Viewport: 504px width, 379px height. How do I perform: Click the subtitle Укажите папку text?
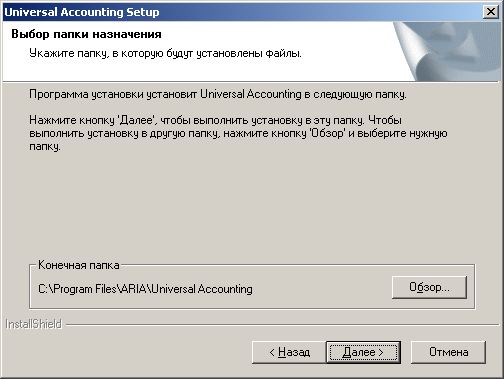click(x=165, y=53)
